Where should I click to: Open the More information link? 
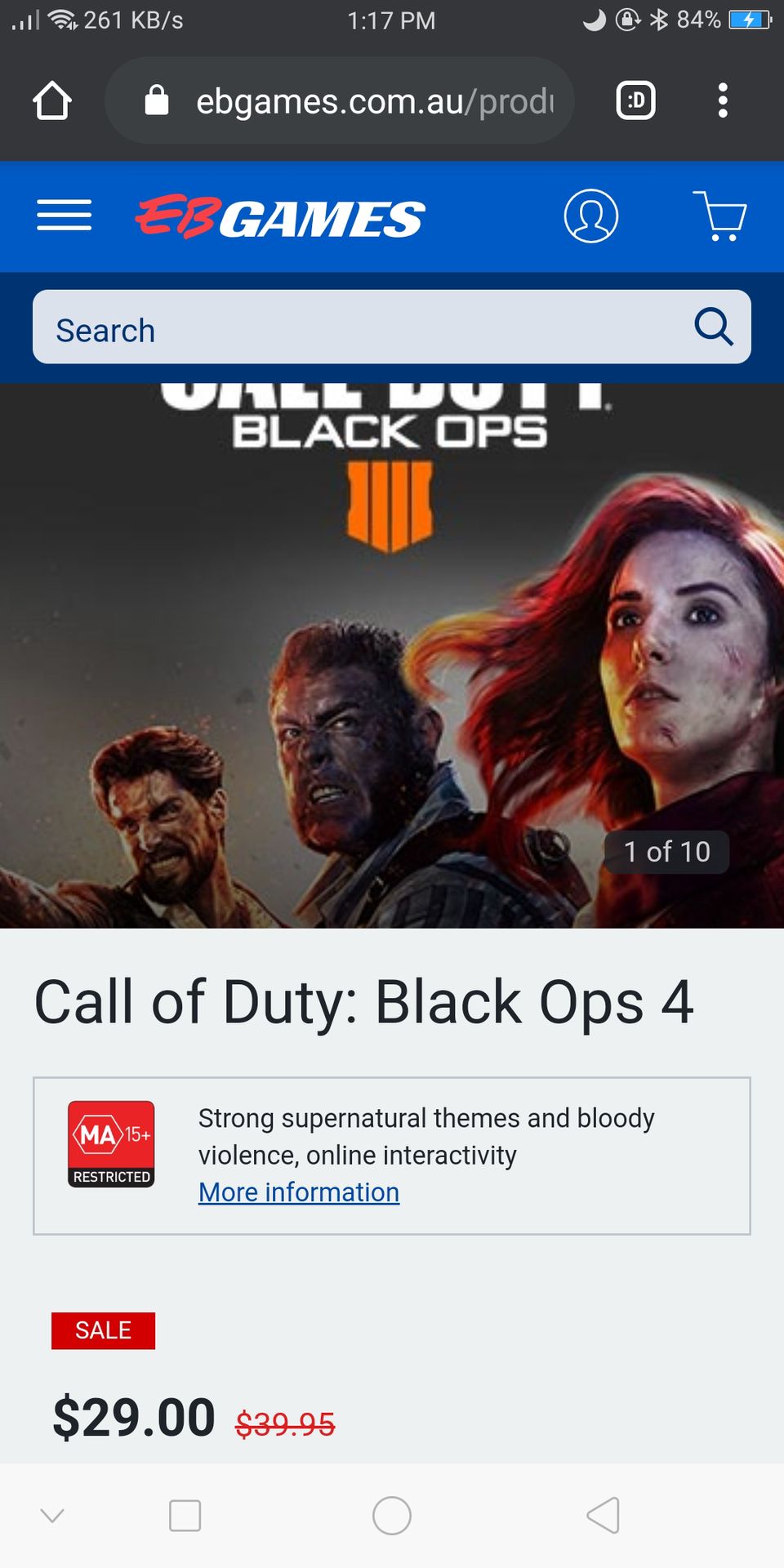[299, 1192]
